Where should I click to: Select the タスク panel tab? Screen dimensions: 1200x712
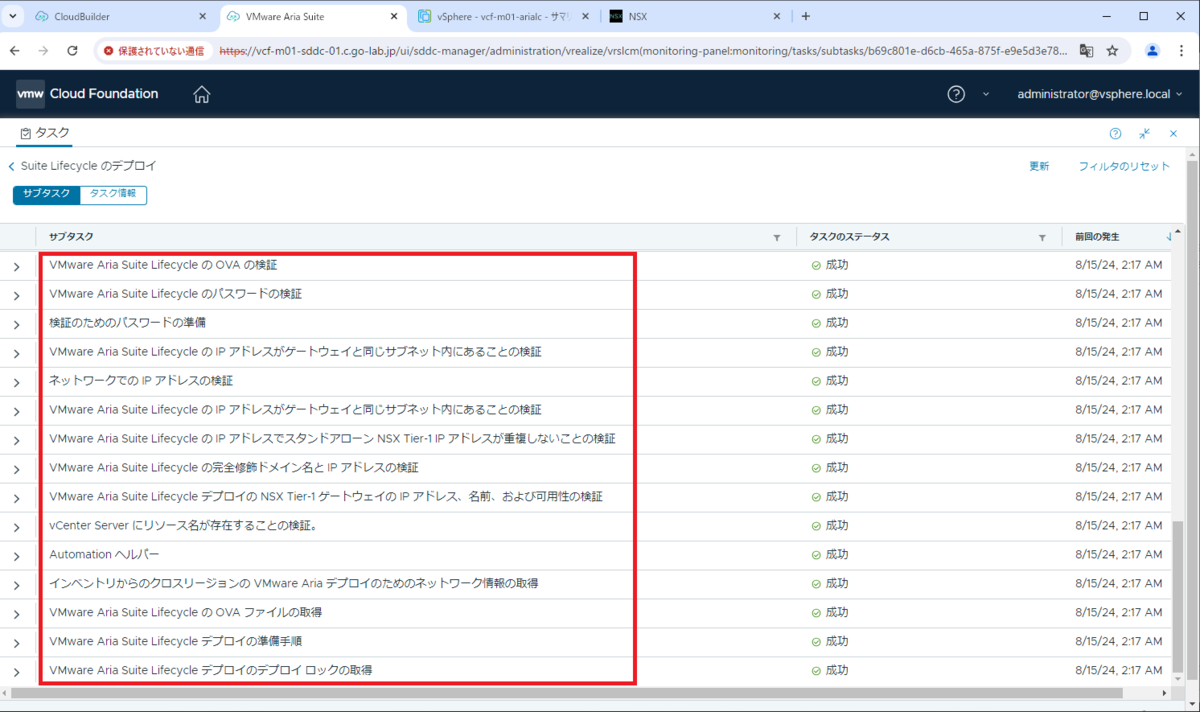point(44,133)
